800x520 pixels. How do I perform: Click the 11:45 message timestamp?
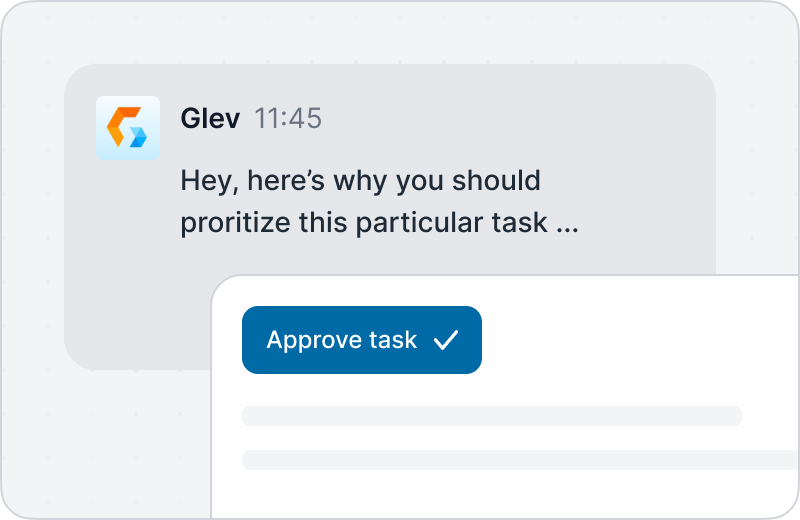[x=288, y=118]
